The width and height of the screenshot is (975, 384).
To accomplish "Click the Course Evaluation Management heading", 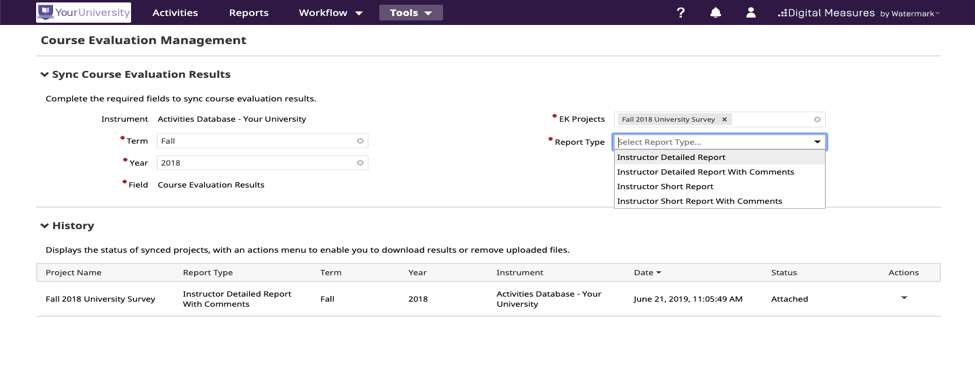I will tap(144, 40).
